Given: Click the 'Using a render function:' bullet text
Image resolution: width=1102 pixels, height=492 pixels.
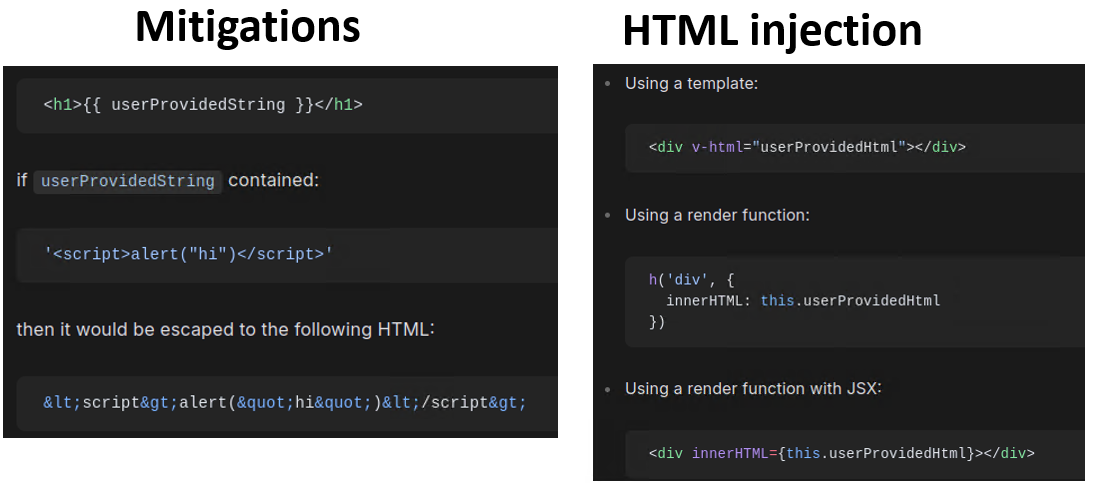Looking at the screenshot, I should pos(717,215).
